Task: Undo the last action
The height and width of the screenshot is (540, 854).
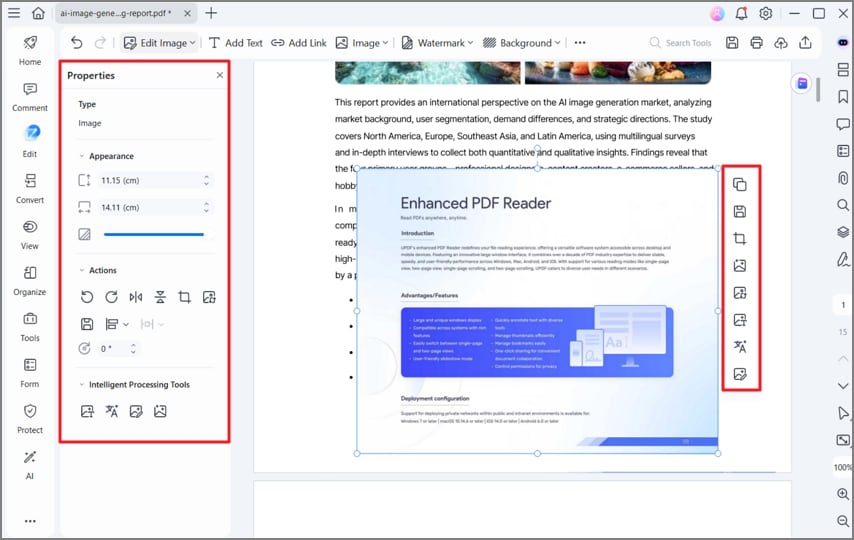Action: tap(77, 43)
